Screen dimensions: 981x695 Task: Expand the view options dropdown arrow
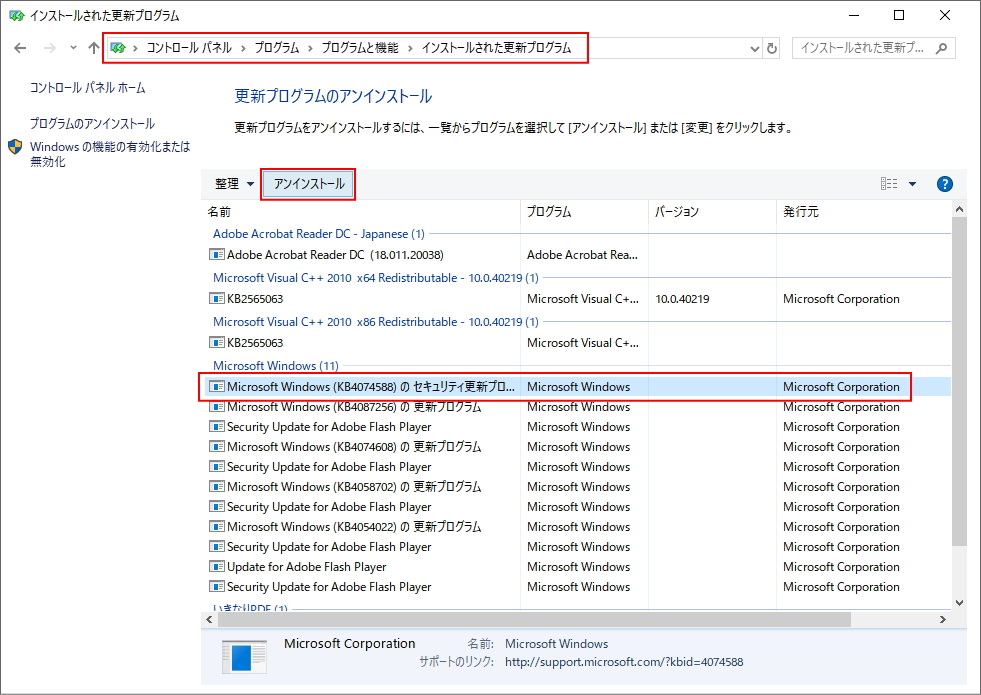(912, 184)
